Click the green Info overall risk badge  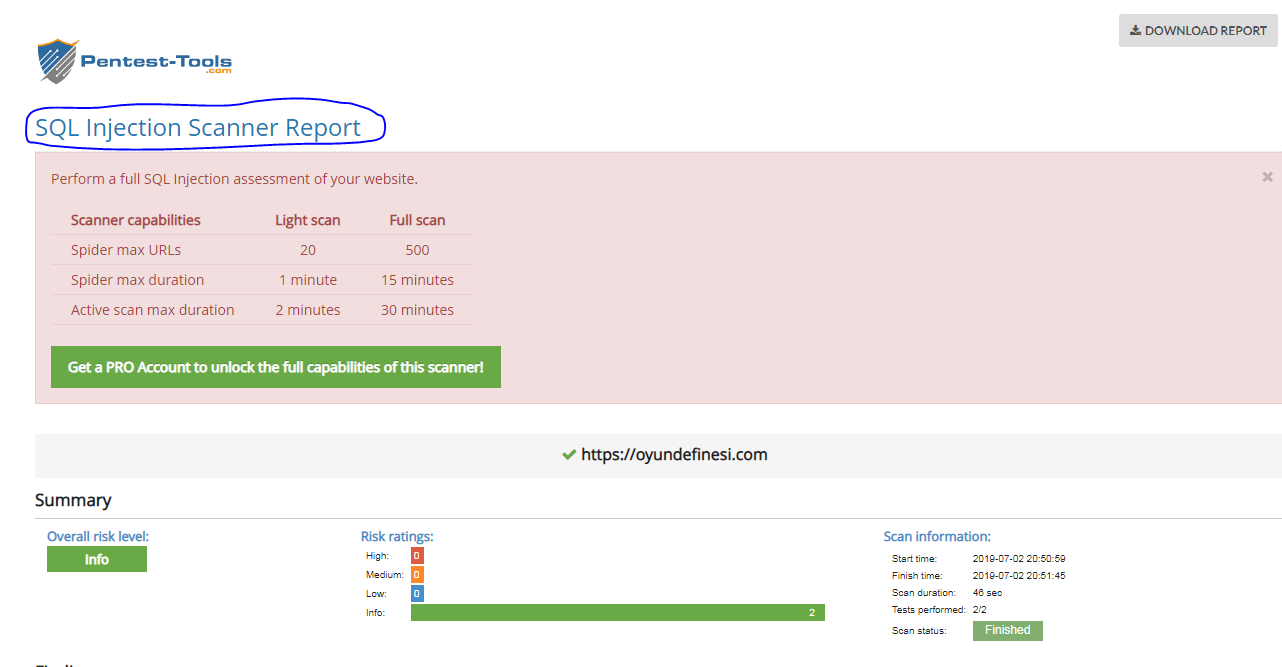pos(97,559)
